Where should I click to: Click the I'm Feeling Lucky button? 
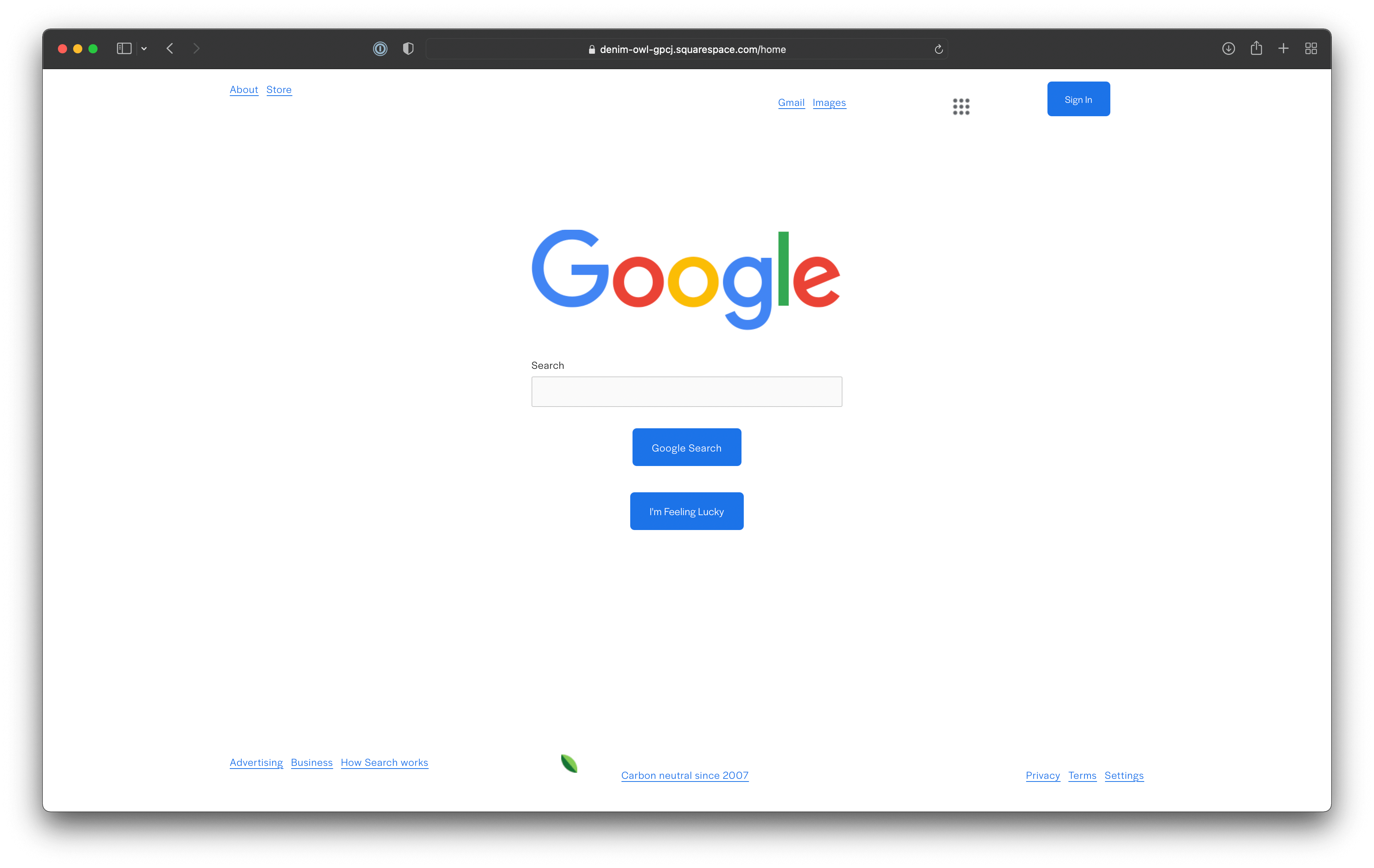pyautogui.click(x=687, y=511)
